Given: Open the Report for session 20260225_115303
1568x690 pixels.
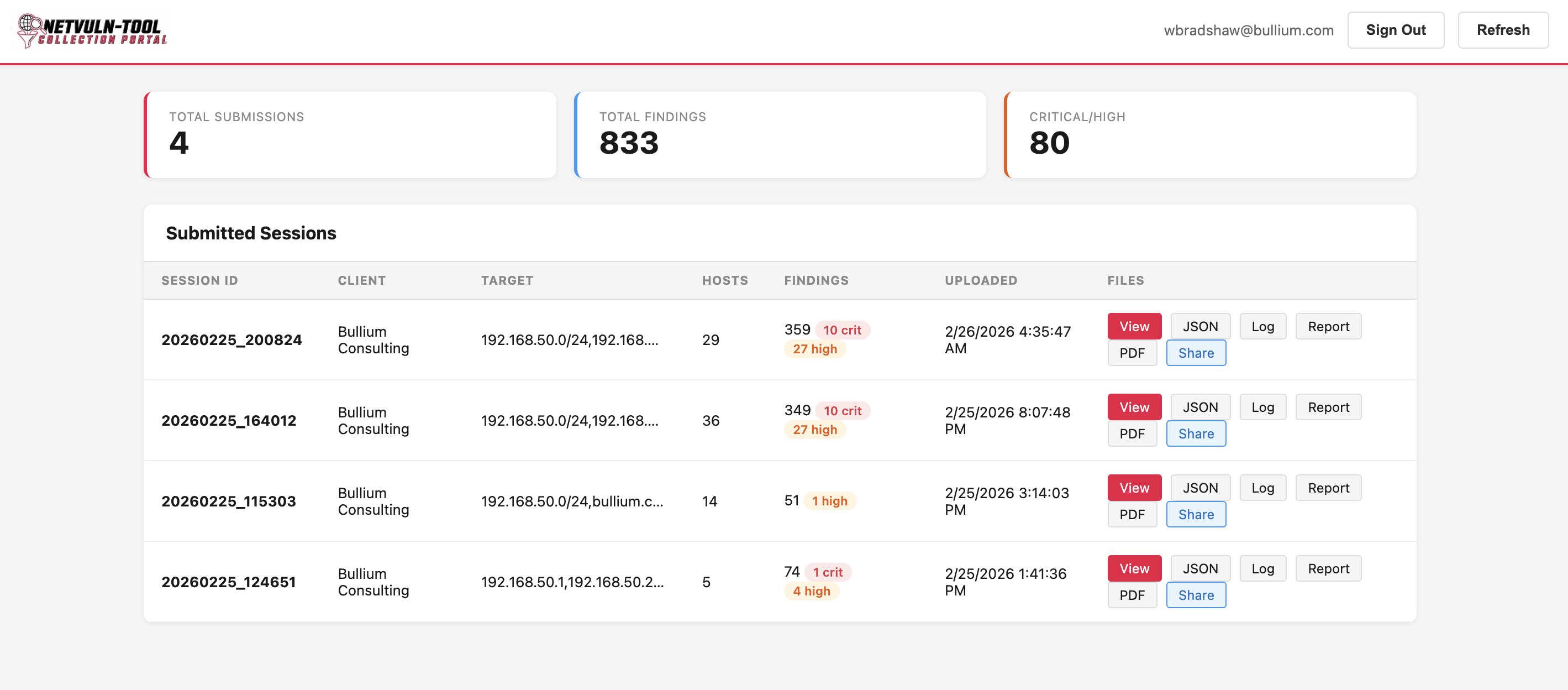Looking at the screenshot, I should point(1328,487).
